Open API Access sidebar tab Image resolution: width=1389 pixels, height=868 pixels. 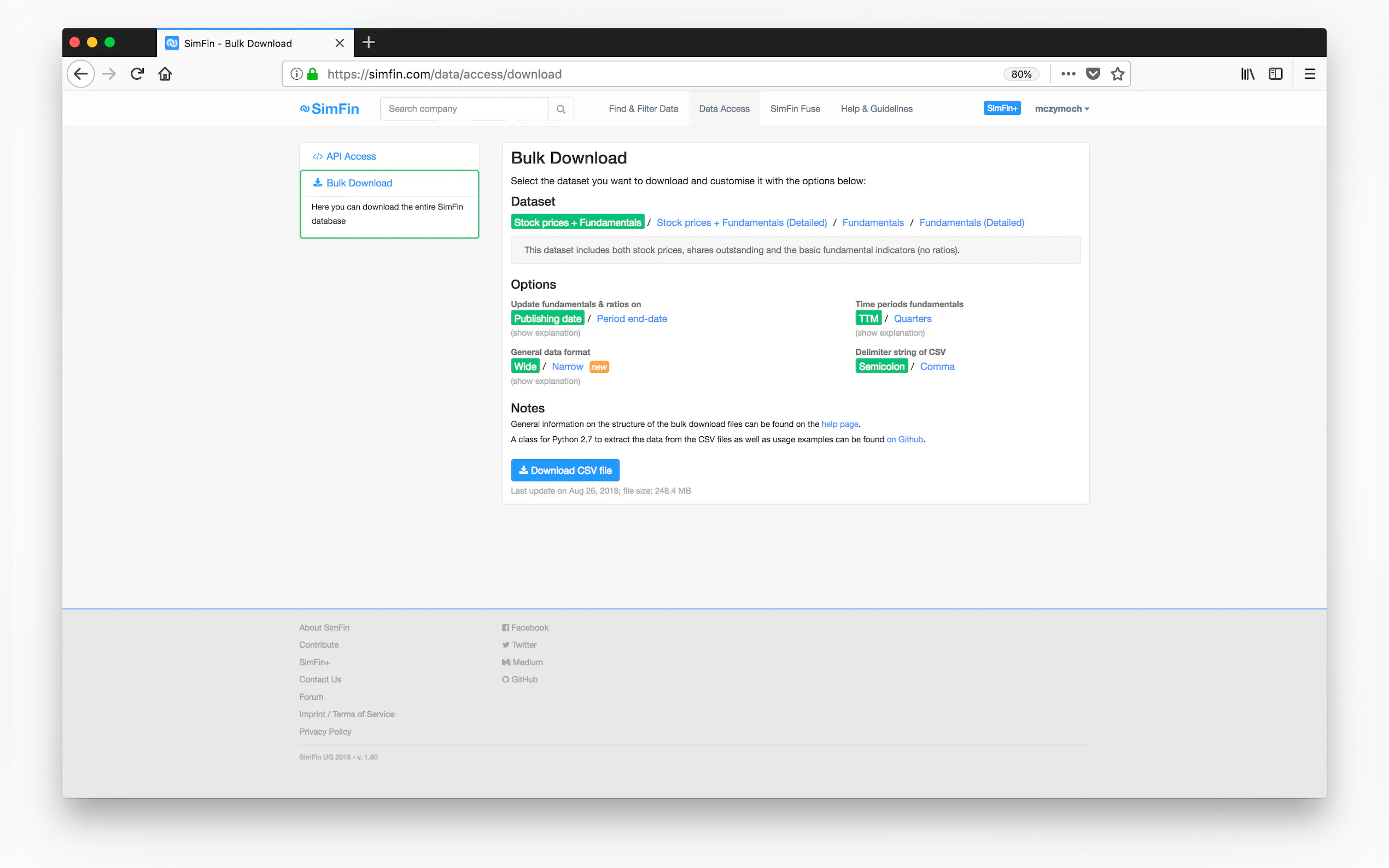351,156
